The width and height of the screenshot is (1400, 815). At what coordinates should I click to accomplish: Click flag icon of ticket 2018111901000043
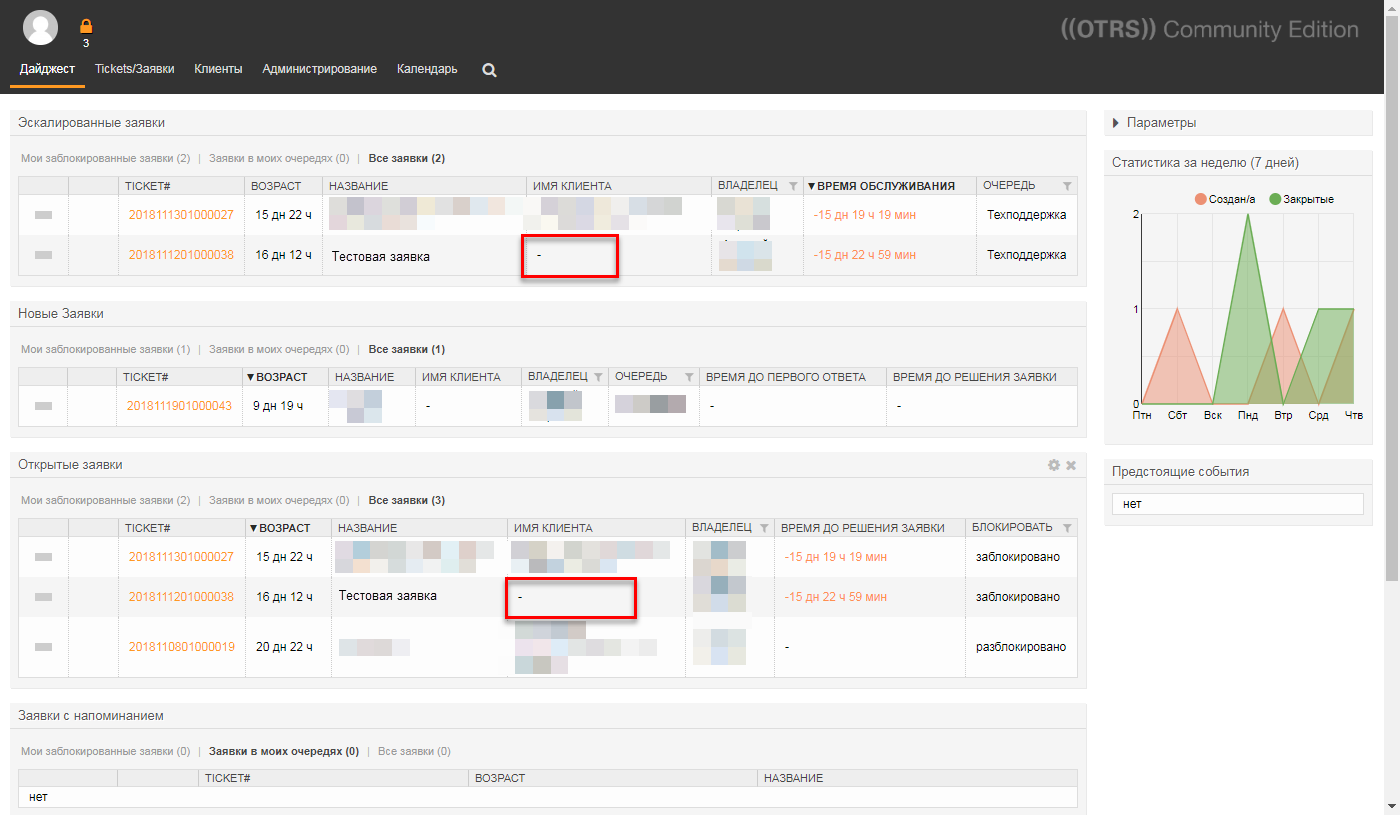click(x=43, y=406)
